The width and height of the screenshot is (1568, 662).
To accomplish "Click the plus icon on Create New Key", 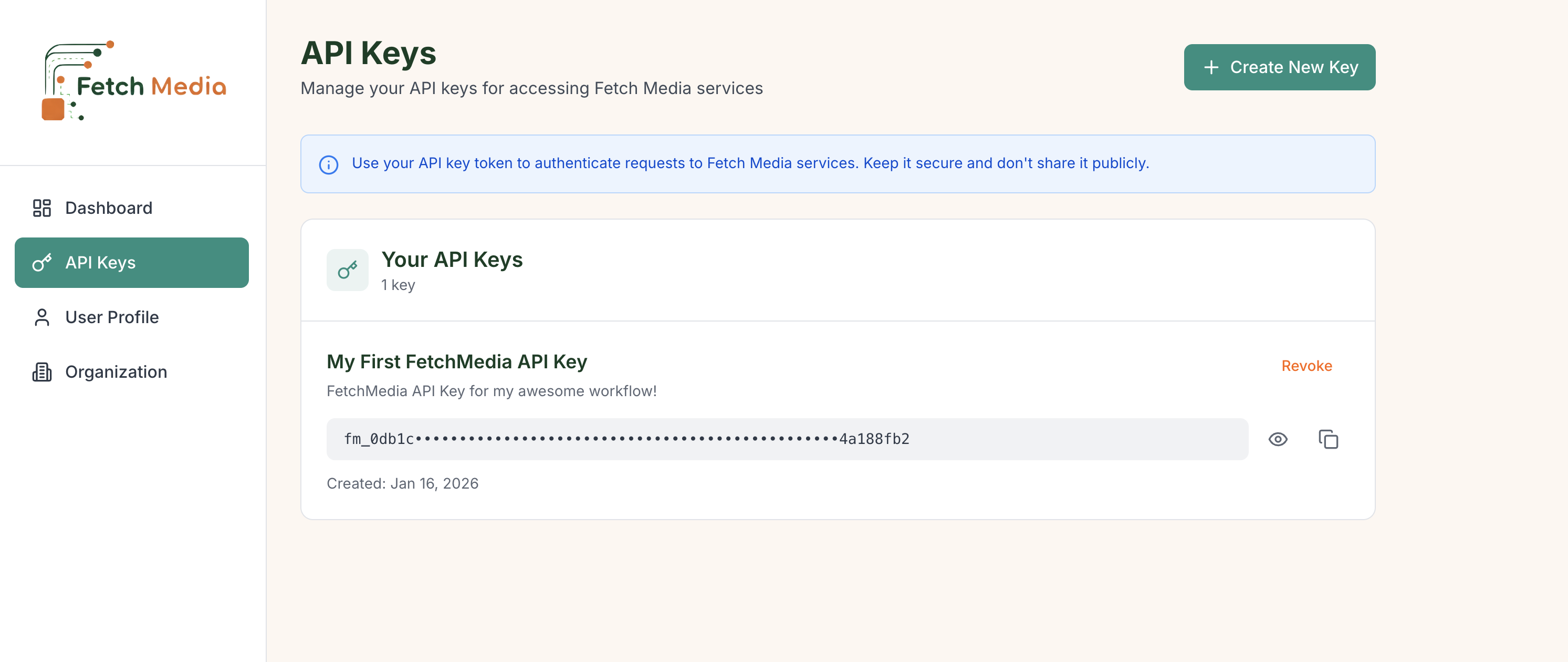I will (x=1211, y=68).
